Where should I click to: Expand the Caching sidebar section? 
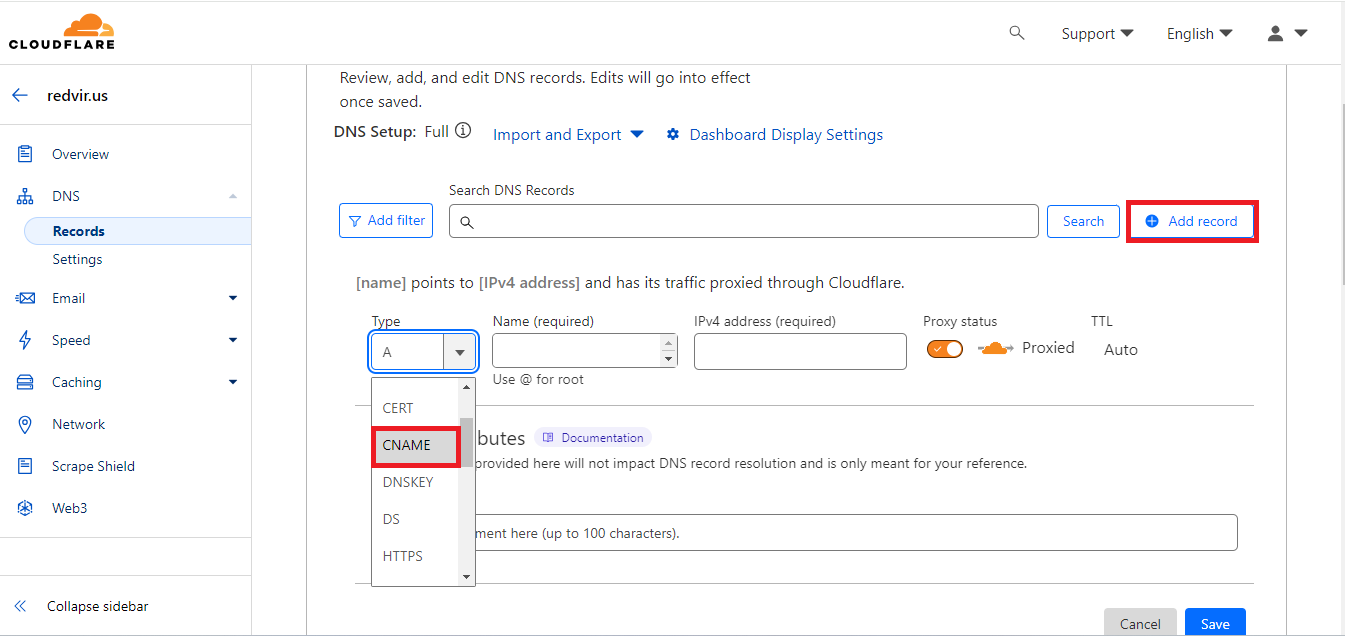click(x=232, y=381)
